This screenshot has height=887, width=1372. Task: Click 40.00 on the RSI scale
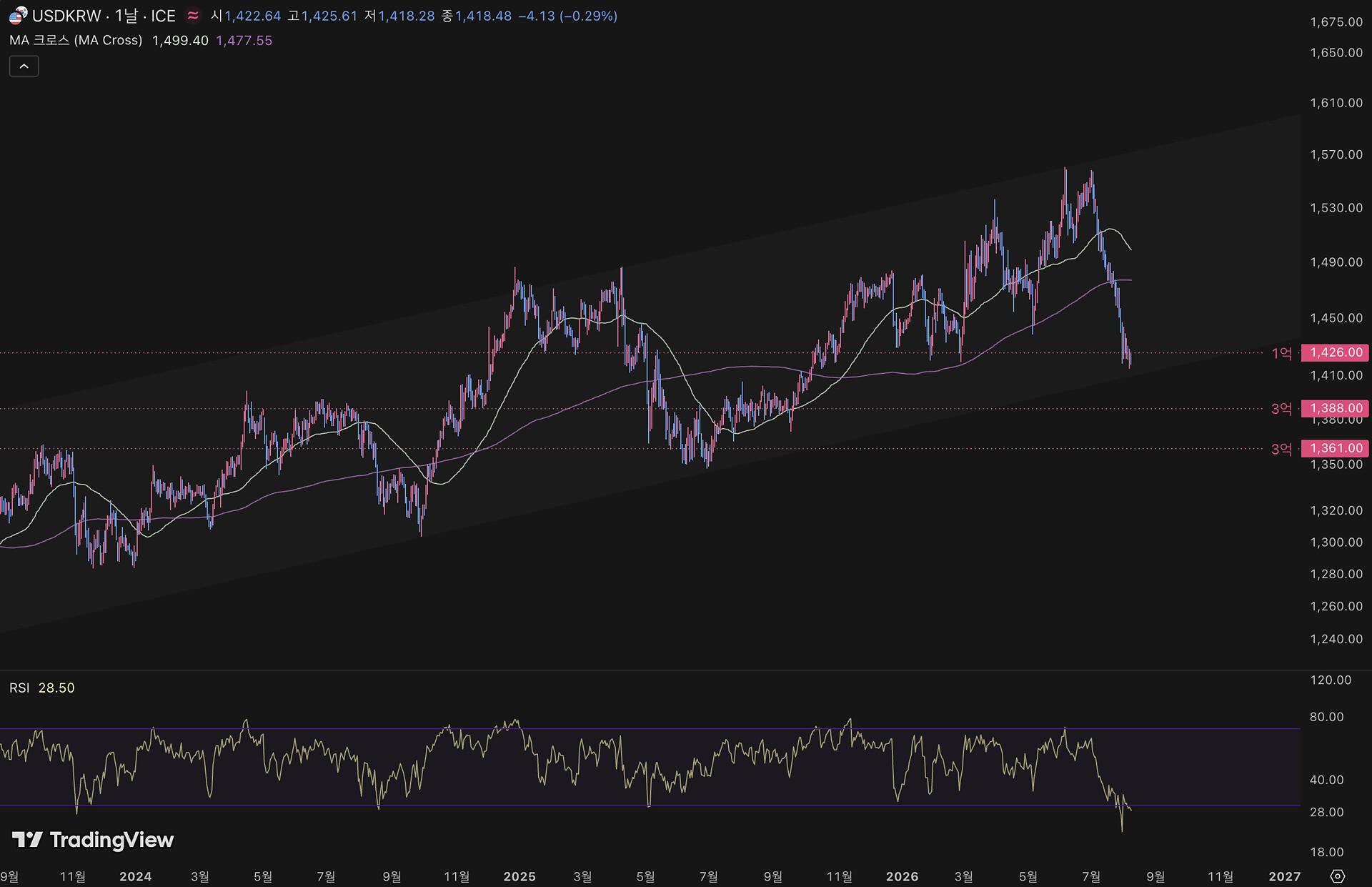pos(1327,780)
